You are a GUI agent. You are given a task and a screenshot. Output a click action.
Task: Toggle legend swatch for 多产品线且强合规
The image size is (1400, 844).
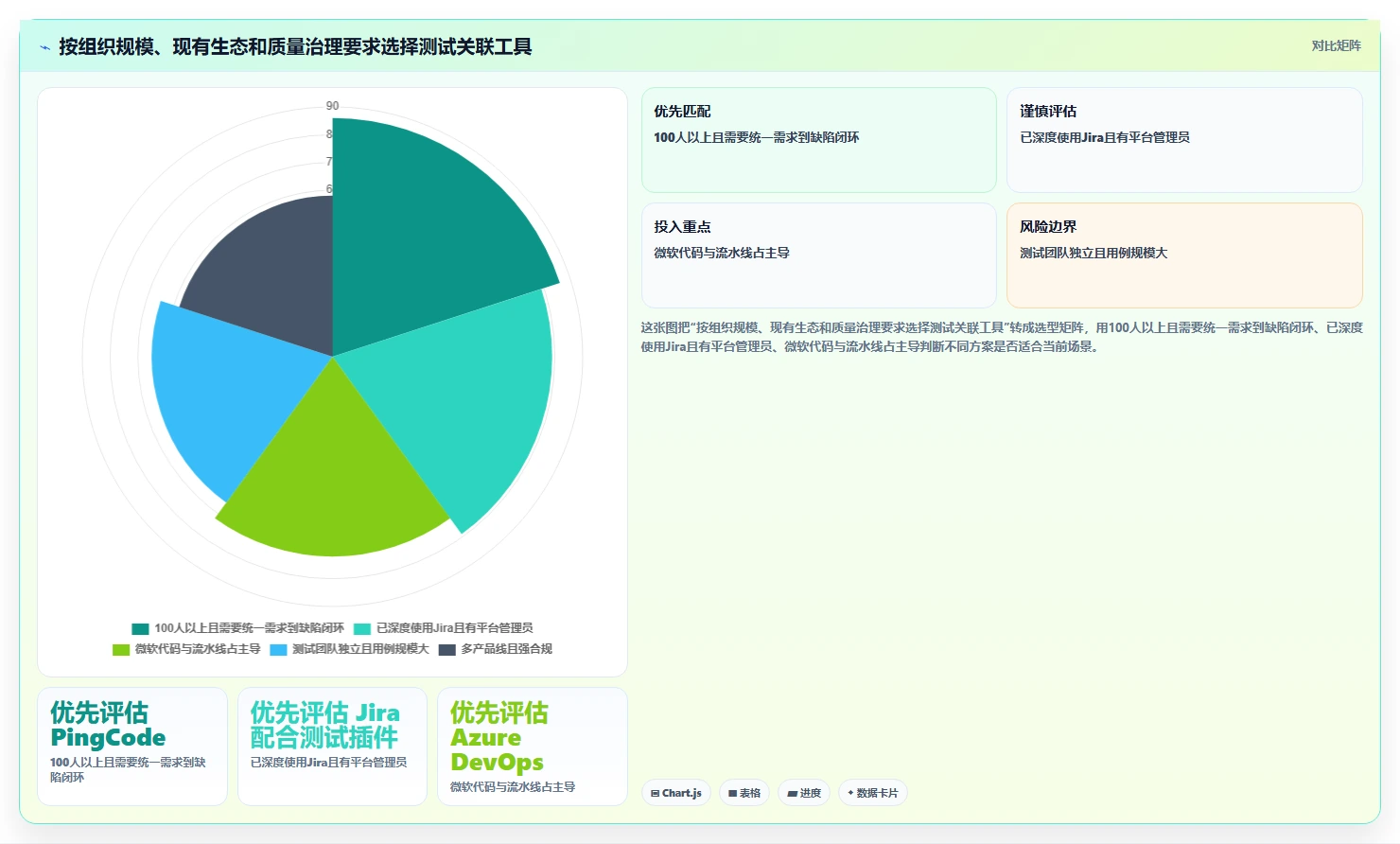click(x=447, y=649)
